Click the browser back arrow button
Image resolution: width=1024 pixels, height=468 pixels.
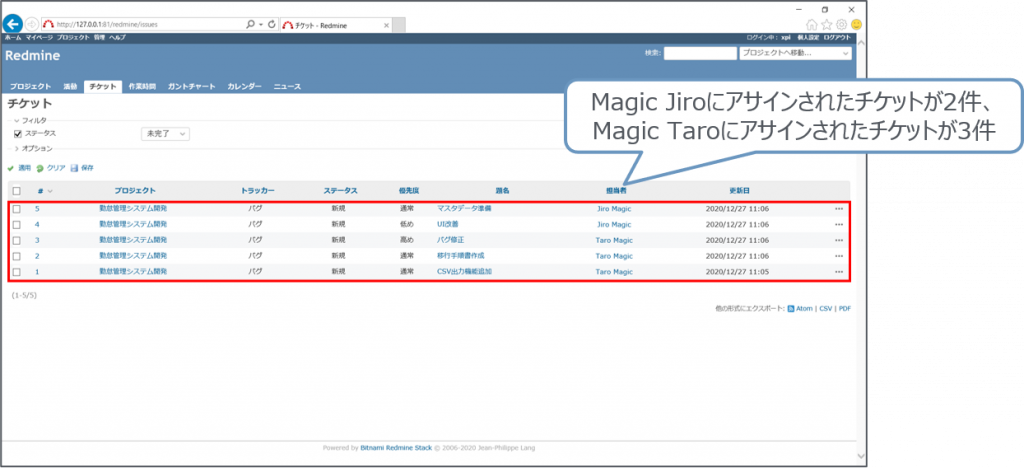point(14,23)
